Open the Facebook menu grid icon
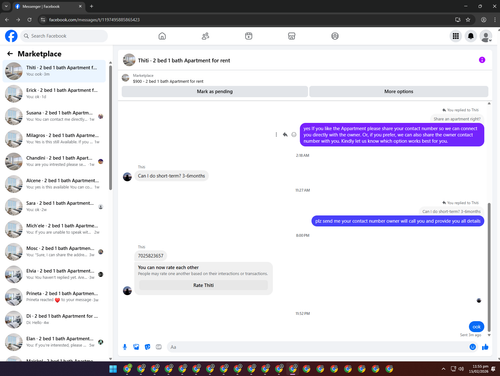Image resolution: width=500 pixels, height=376 pixels. coord(456,36)
